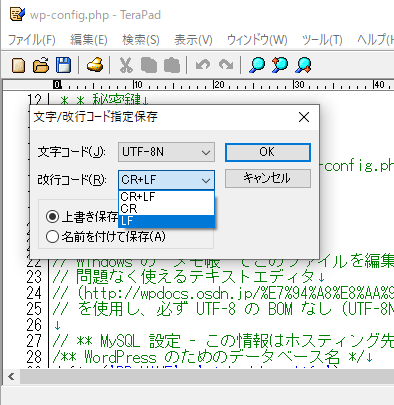Choose CR from the line ending list
This screenshot has width=394, height=405.
tap(166, 209)
